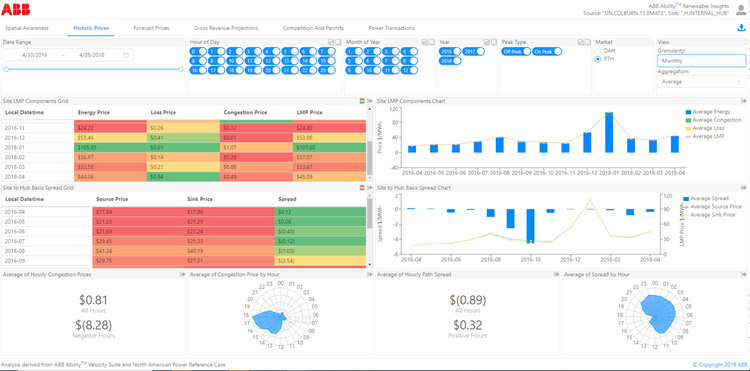Check select-all box for Hour of Day
The height and width of the screenshot is (371, 750).
[331, 42]
